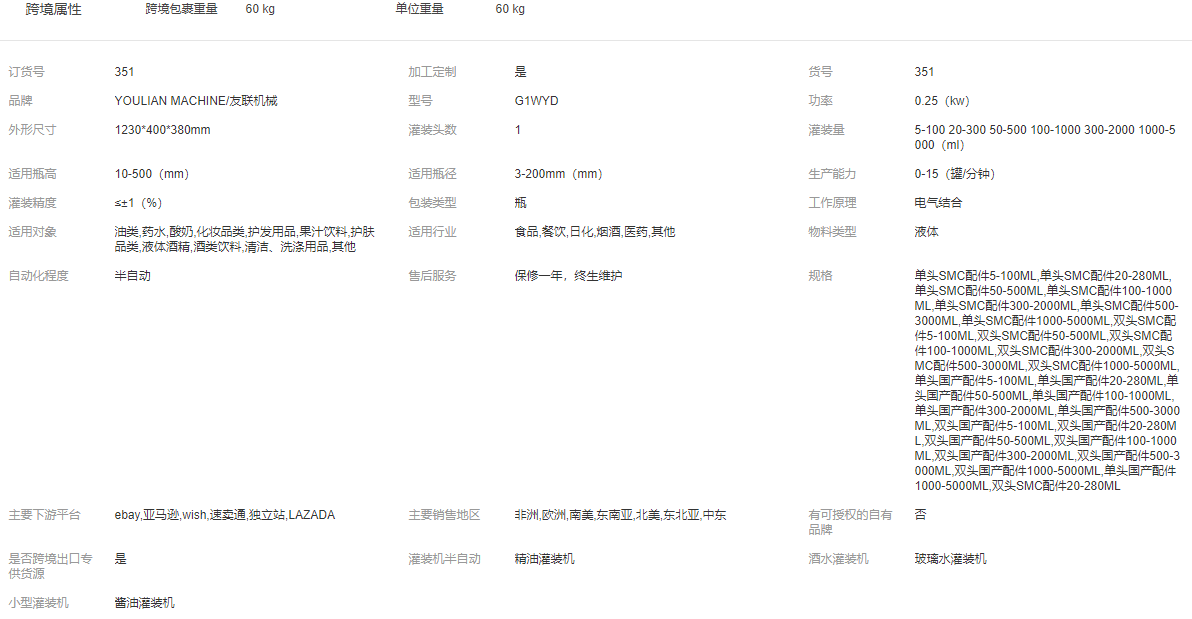Click the 适用行业 industries list
Viewport: 1192px width, 619px height.
click(x=594, y=232)
